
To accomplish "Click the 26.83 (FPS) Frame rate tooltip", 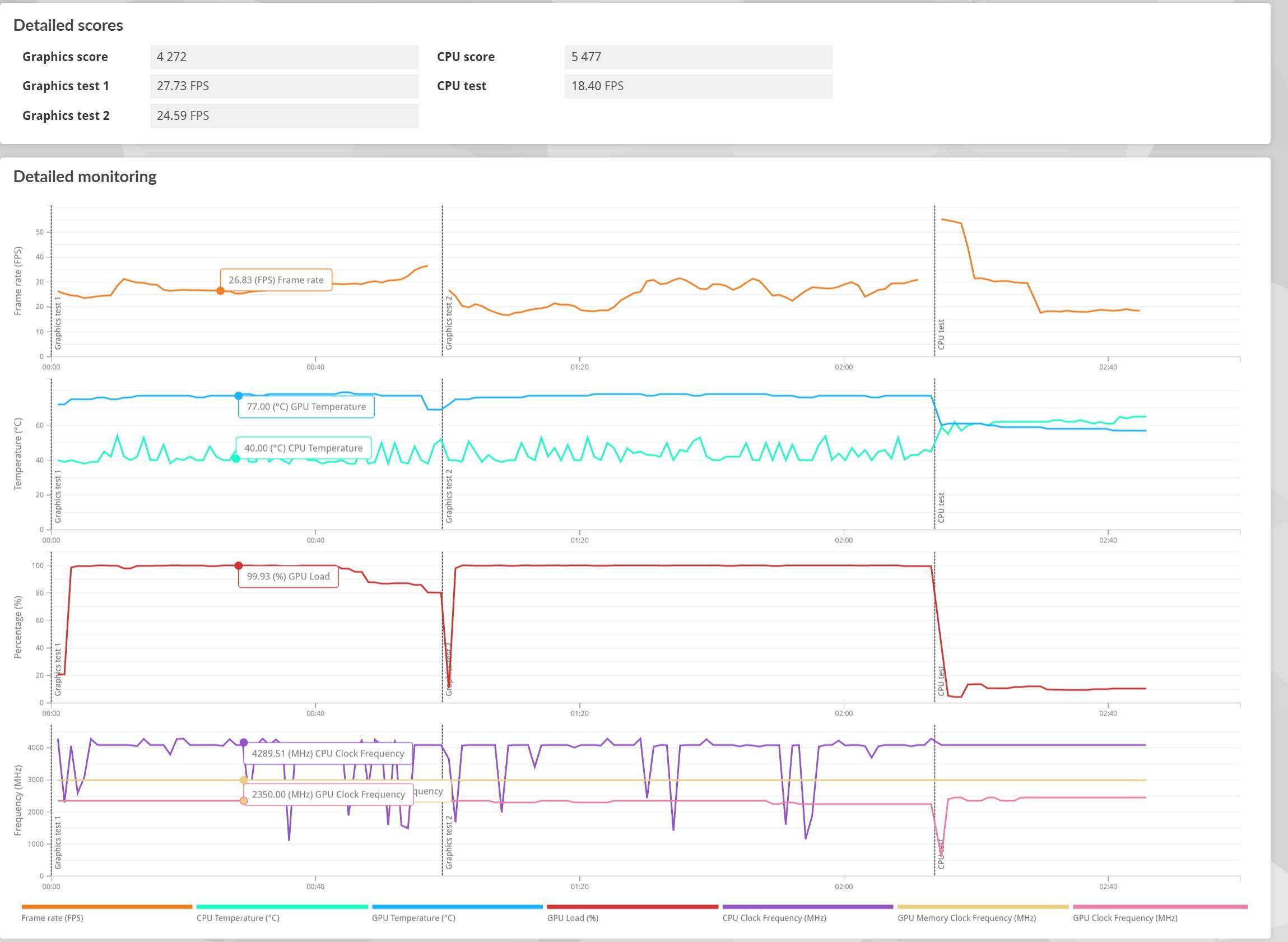I will coord(276,280).
